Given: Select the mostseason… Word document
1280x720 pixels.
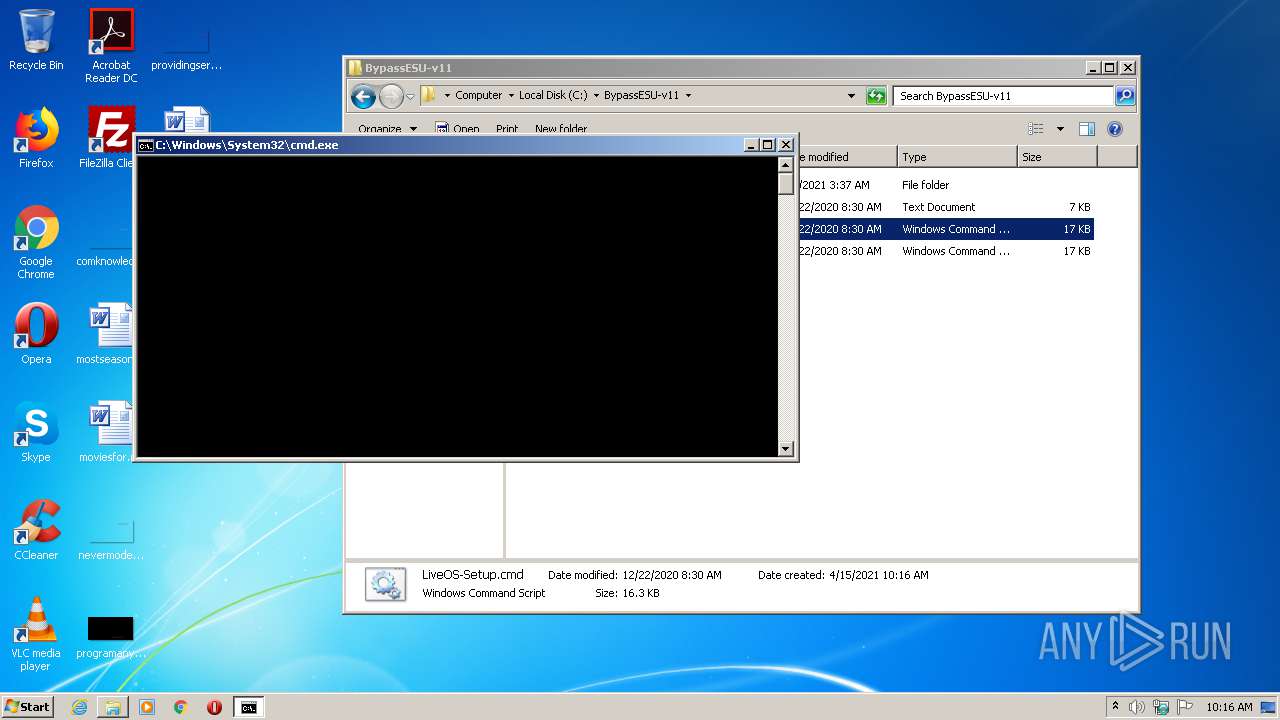Looking at the screenshot, I should pyautogui.click(x=106, y=334).
